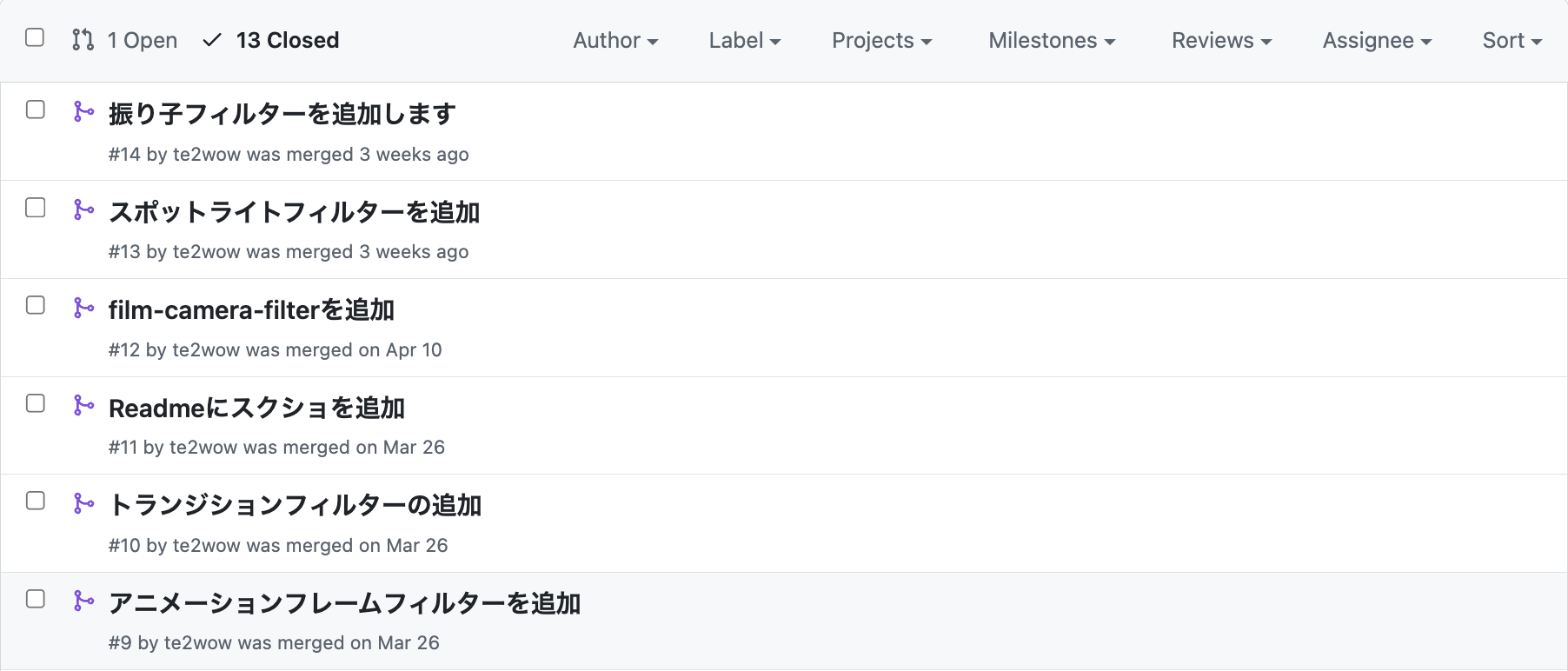This screenshot has height=671, width=1568.
Task: Open the アニメーションフレームフィルターを追加 pull request
Action: pos(344,603)
